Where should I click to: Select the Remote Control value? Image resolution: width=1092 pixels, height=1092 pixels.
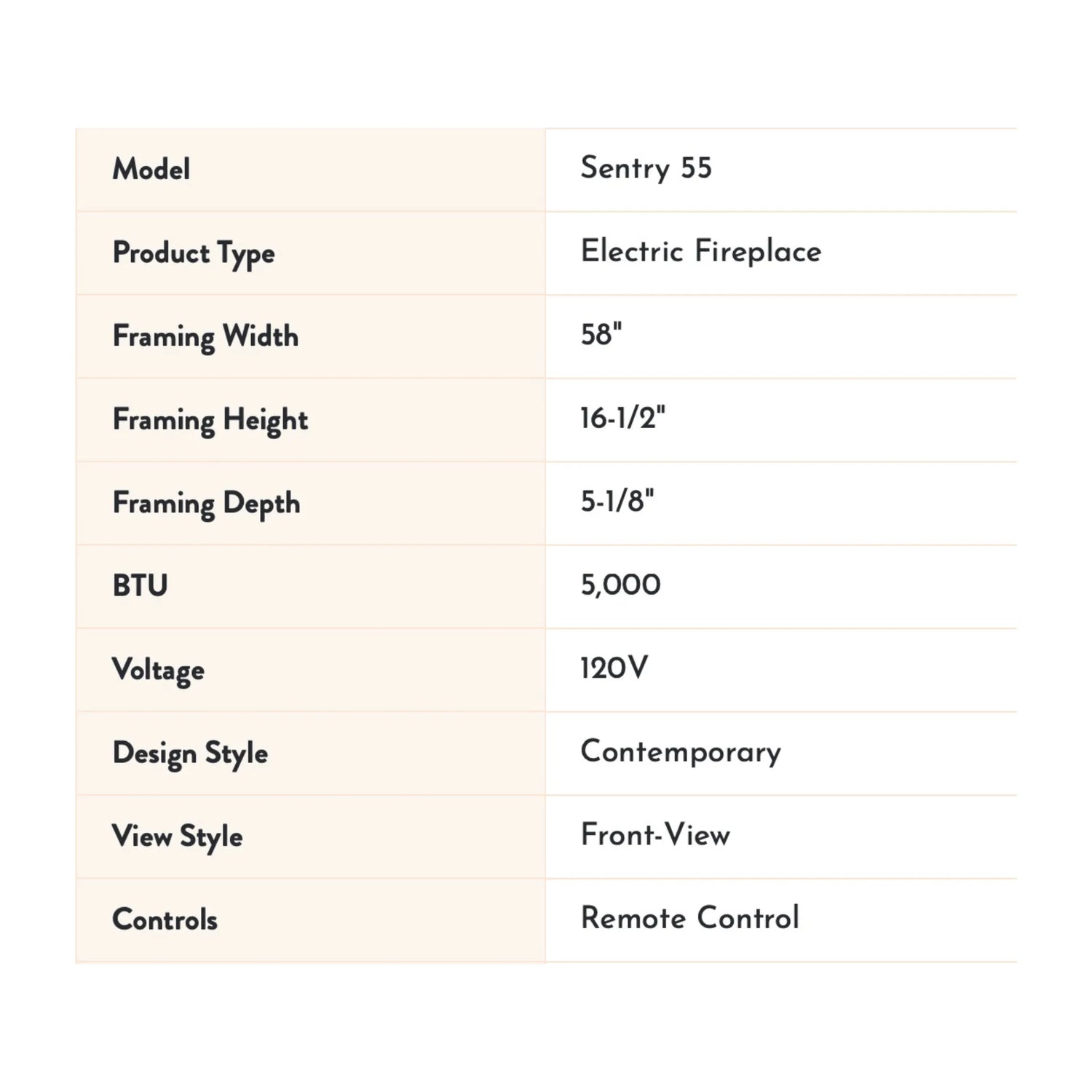689,919
